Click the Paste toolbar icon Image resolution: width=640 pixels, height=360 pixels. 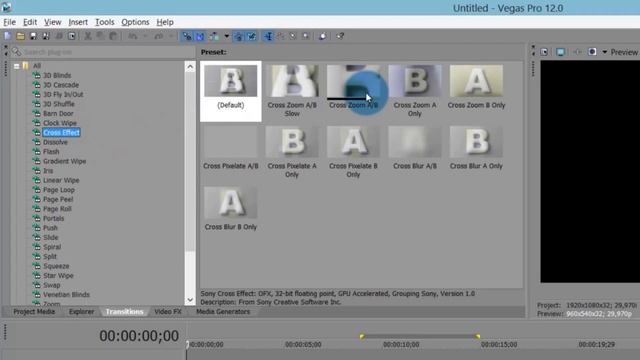pos(113,36)
